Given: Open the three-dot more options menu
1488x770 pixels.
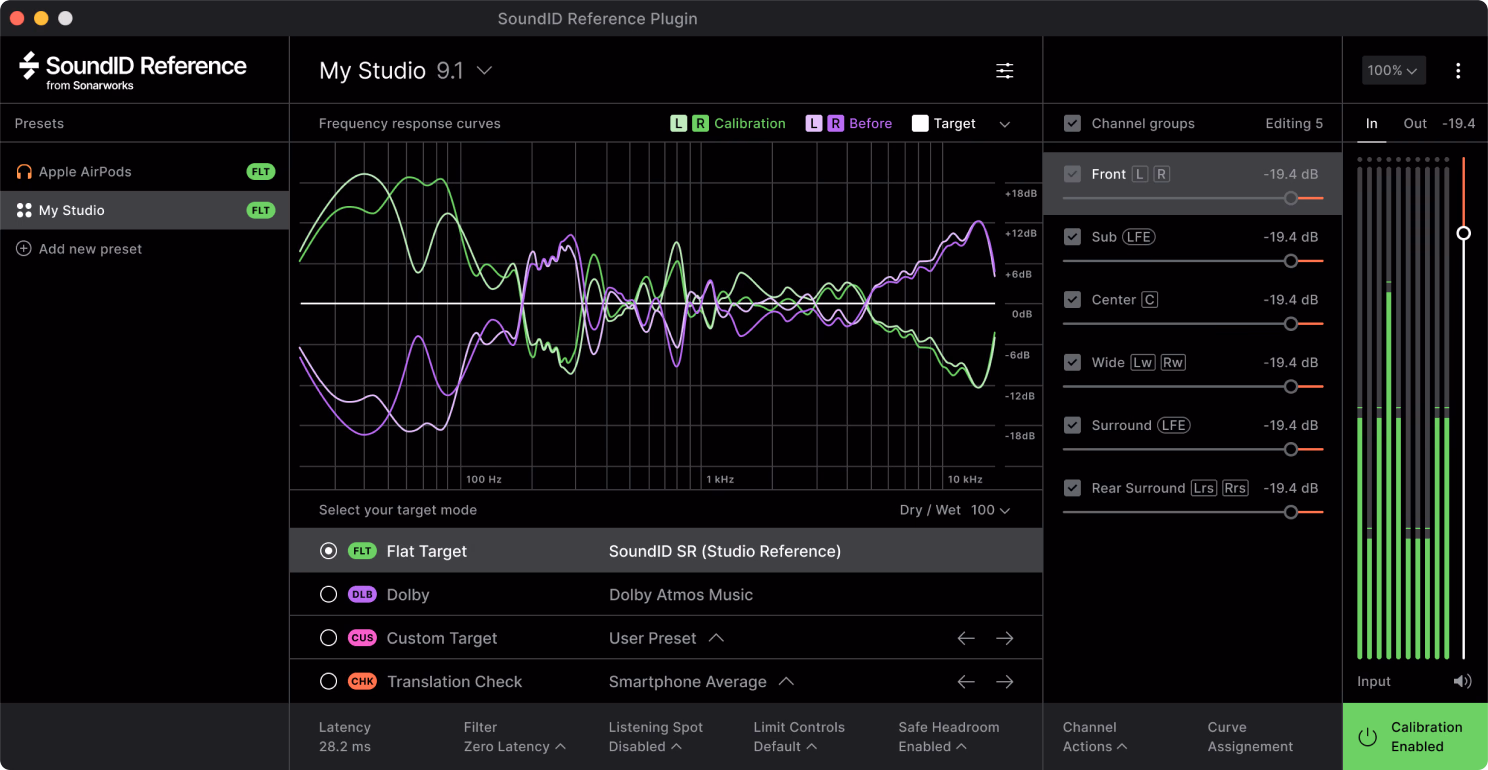Looking at the screenshot, I should tap(1458, 70).
